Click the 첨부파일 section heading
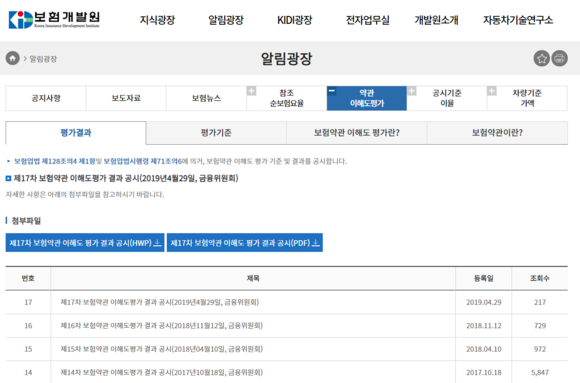Screen dimensions: 580x383 pyautogui.click(x=26, y=221)
